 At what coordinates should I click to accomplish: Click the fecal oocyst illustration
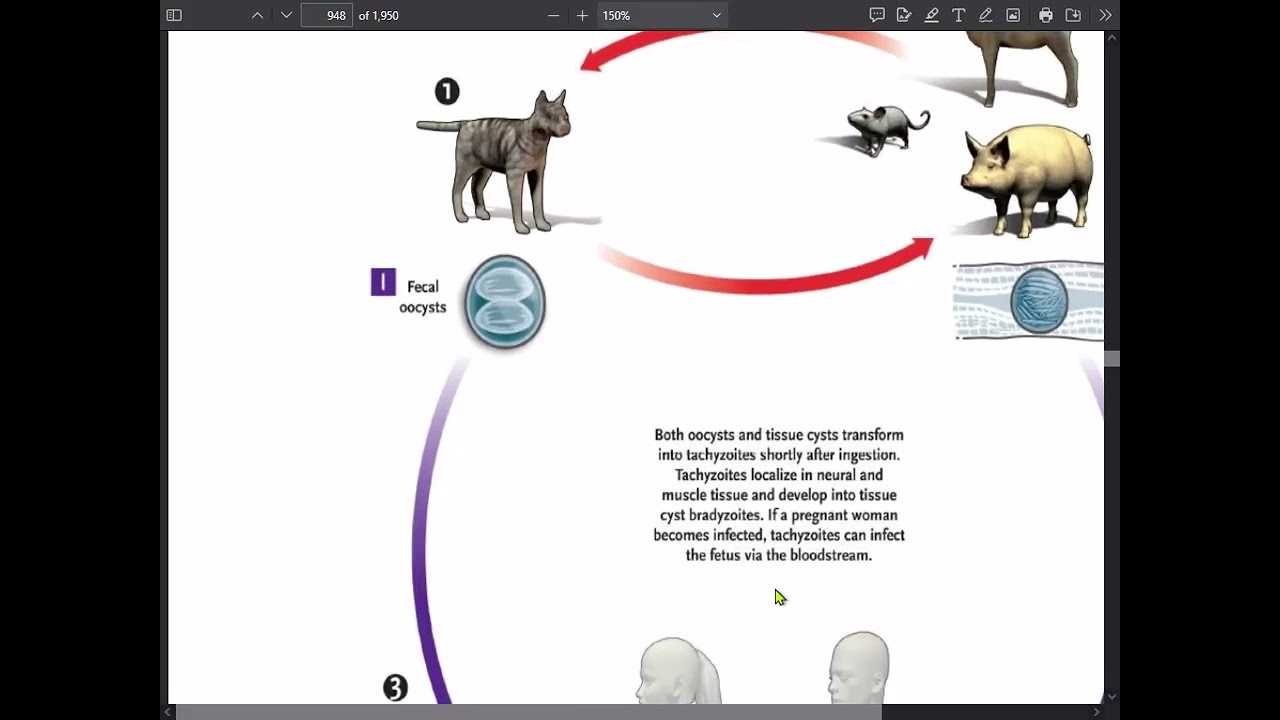pos(505,302)
